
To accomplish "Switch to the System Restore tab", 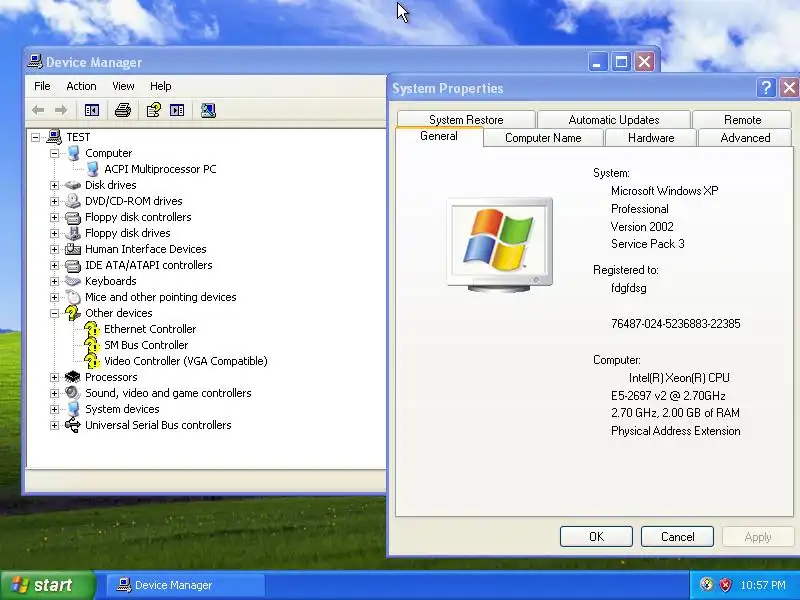I will click(466, 119).
